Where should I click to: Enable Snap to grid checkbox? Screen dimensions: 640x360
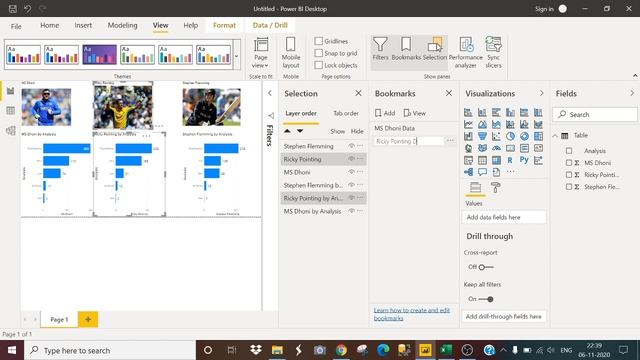(x=319, y=53)
